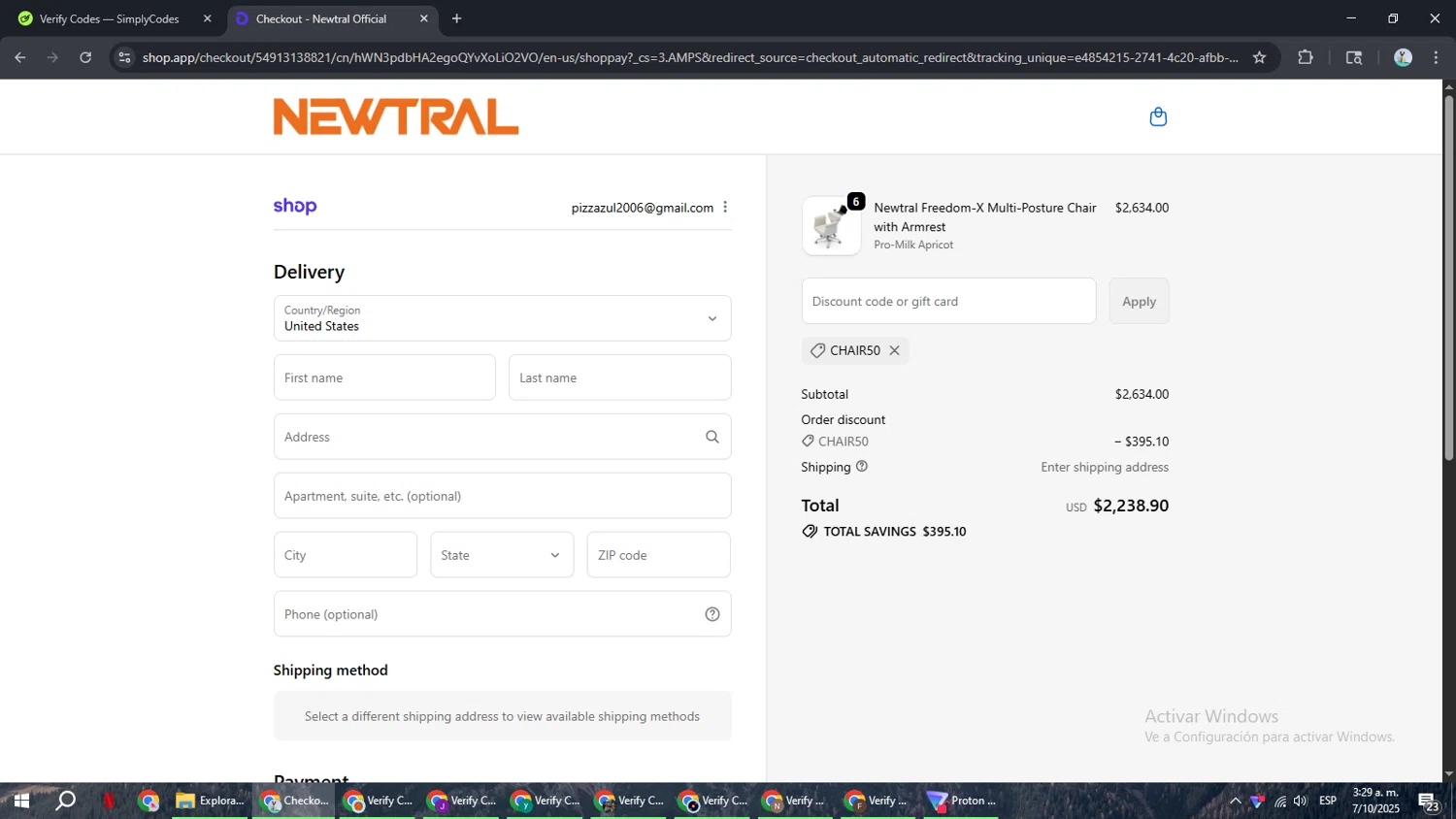The image size is (1456, 819).
Task: Open Chrome profile avatar
Action: 1403,57
